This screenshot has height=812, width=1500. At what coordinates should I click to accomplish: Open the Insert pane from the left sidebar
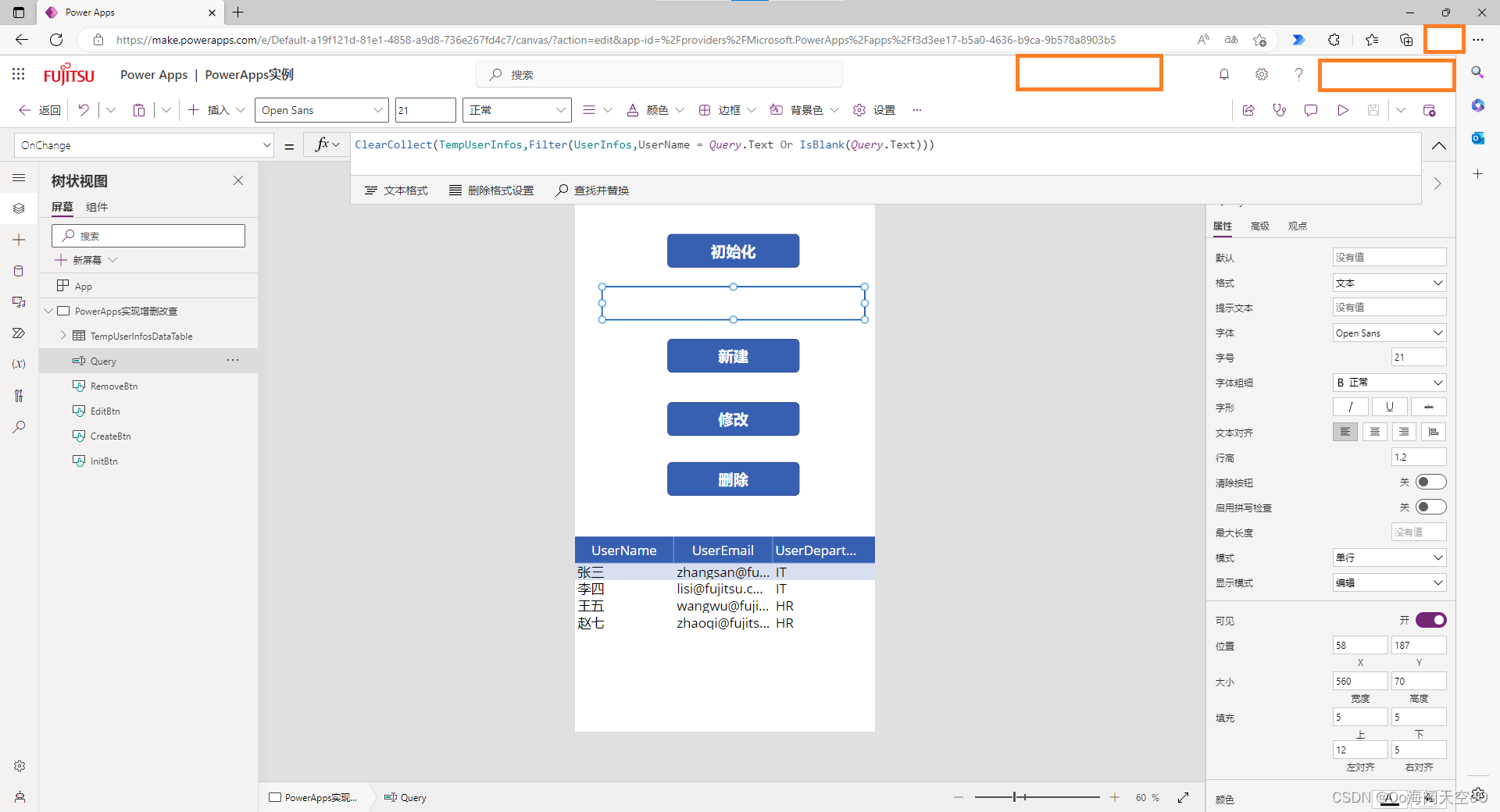(x=20, y=240)
